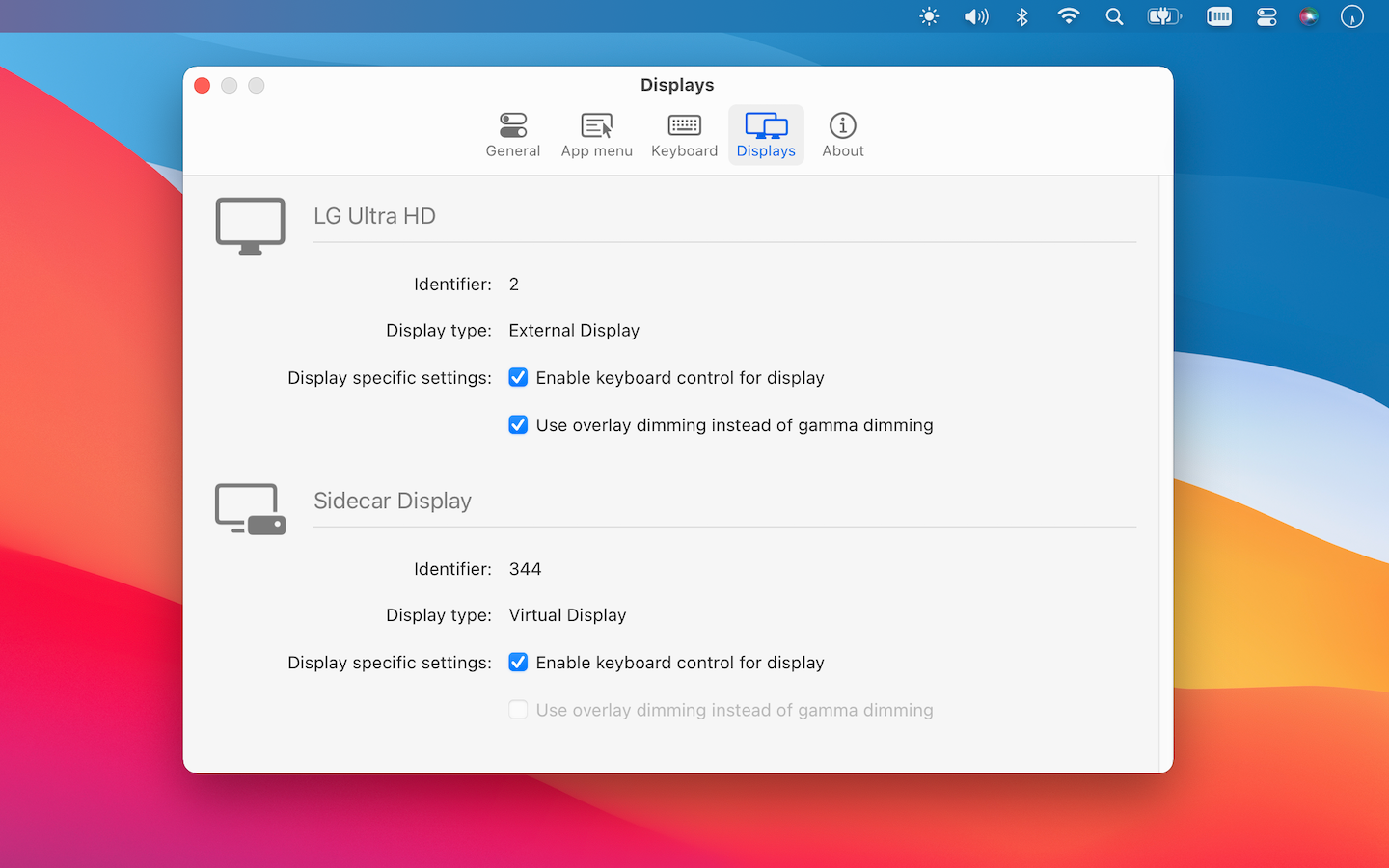Image resolution: width=1389 pixels, height=868 pixels.
Task: Click the LG Ultra HD display name
Action: pyautogui.click(x=374, y=216)
